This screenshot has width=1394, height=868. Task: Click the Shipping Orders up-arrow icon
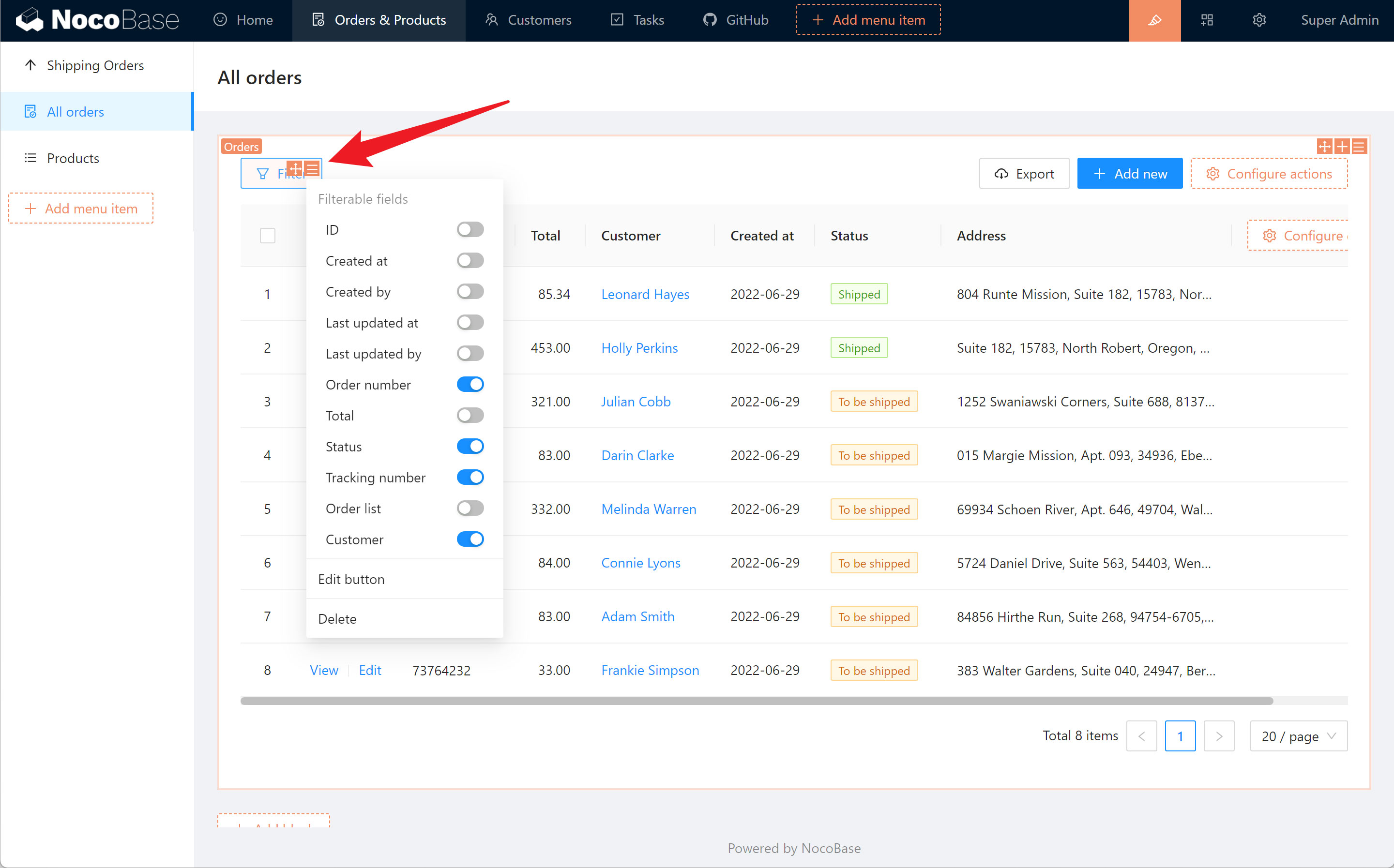30,65
